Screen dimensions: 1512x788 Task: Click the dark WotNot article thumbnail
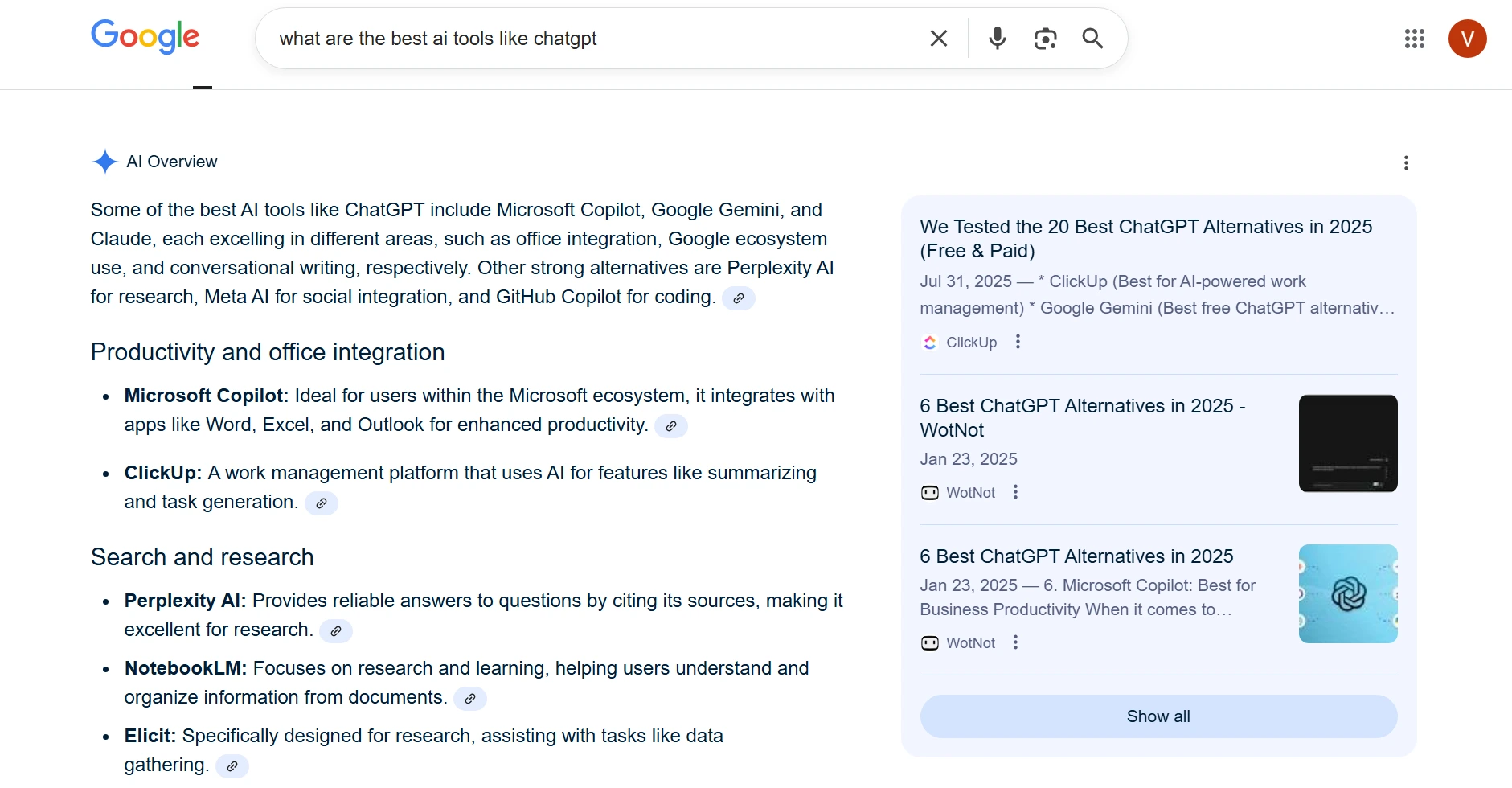click(x=1347, y=443)
